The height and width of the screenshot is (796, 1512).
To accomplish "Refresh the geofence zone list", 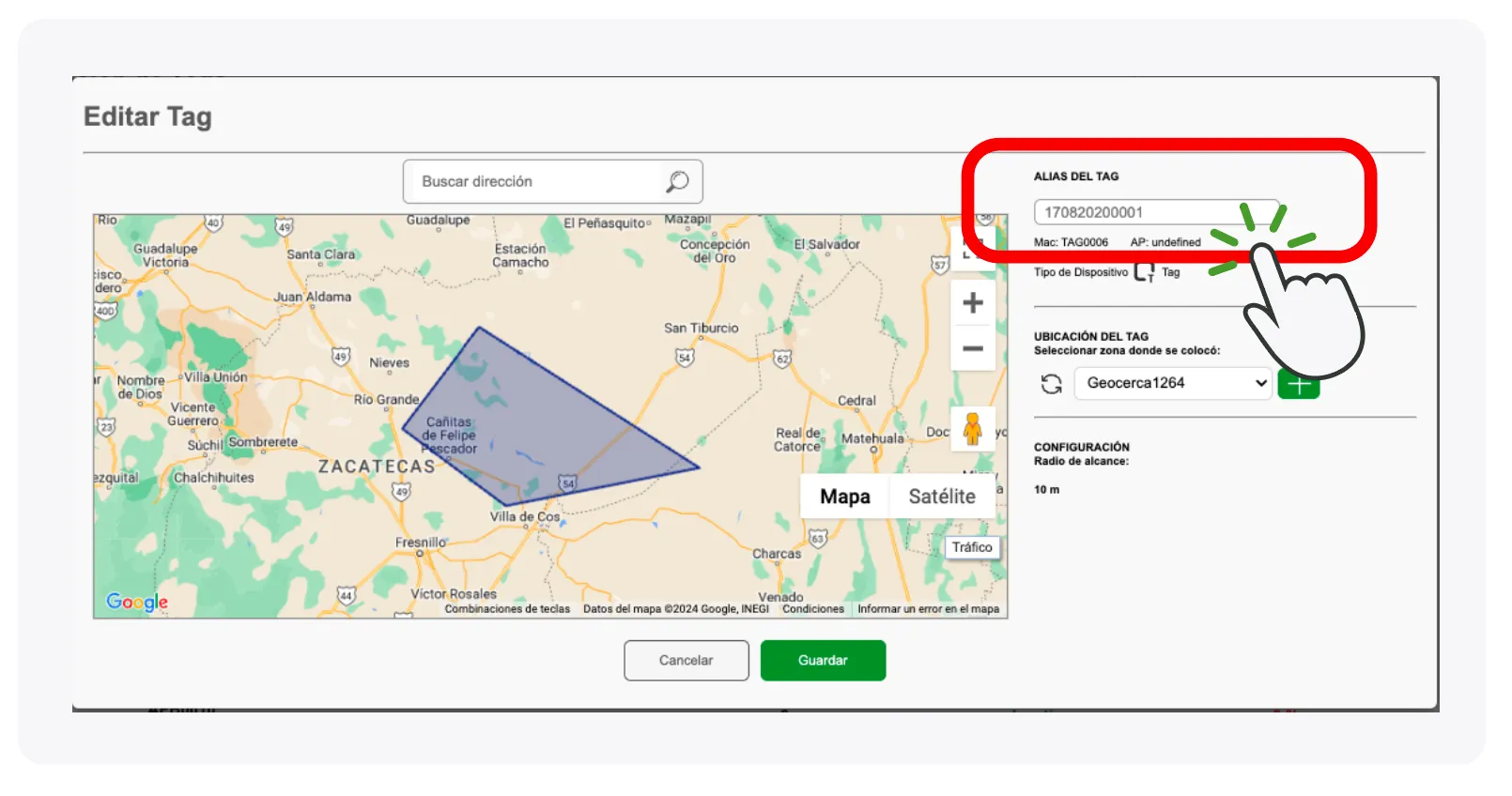I will click(x=1051, y=383).
